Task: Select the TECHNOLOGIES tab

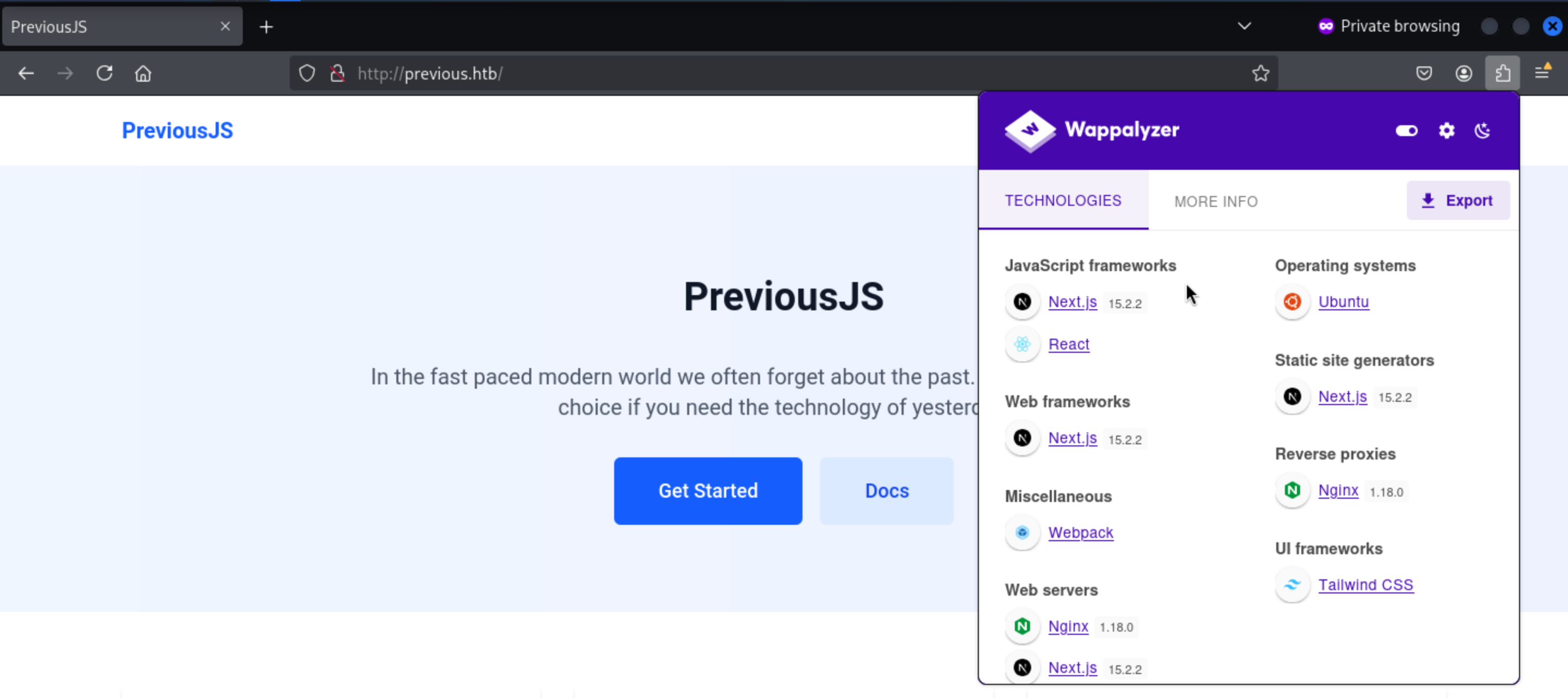Action: [1062, 201]
